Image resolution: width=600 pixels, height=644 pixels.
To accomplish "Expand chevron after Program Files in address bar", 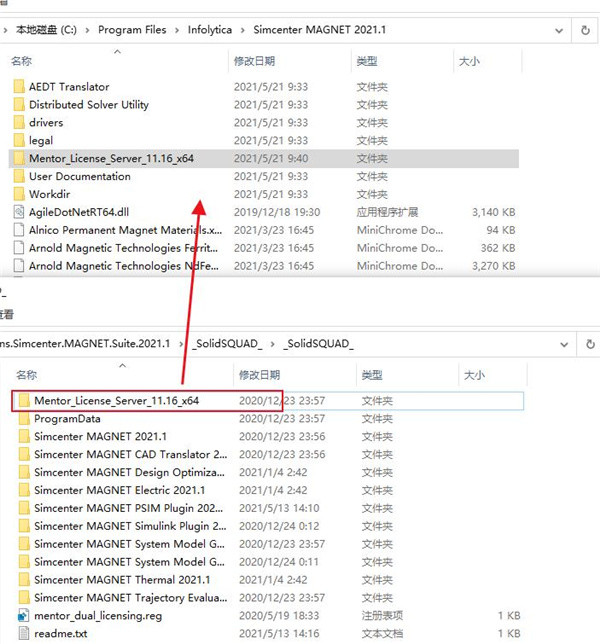I will (177, 30).
